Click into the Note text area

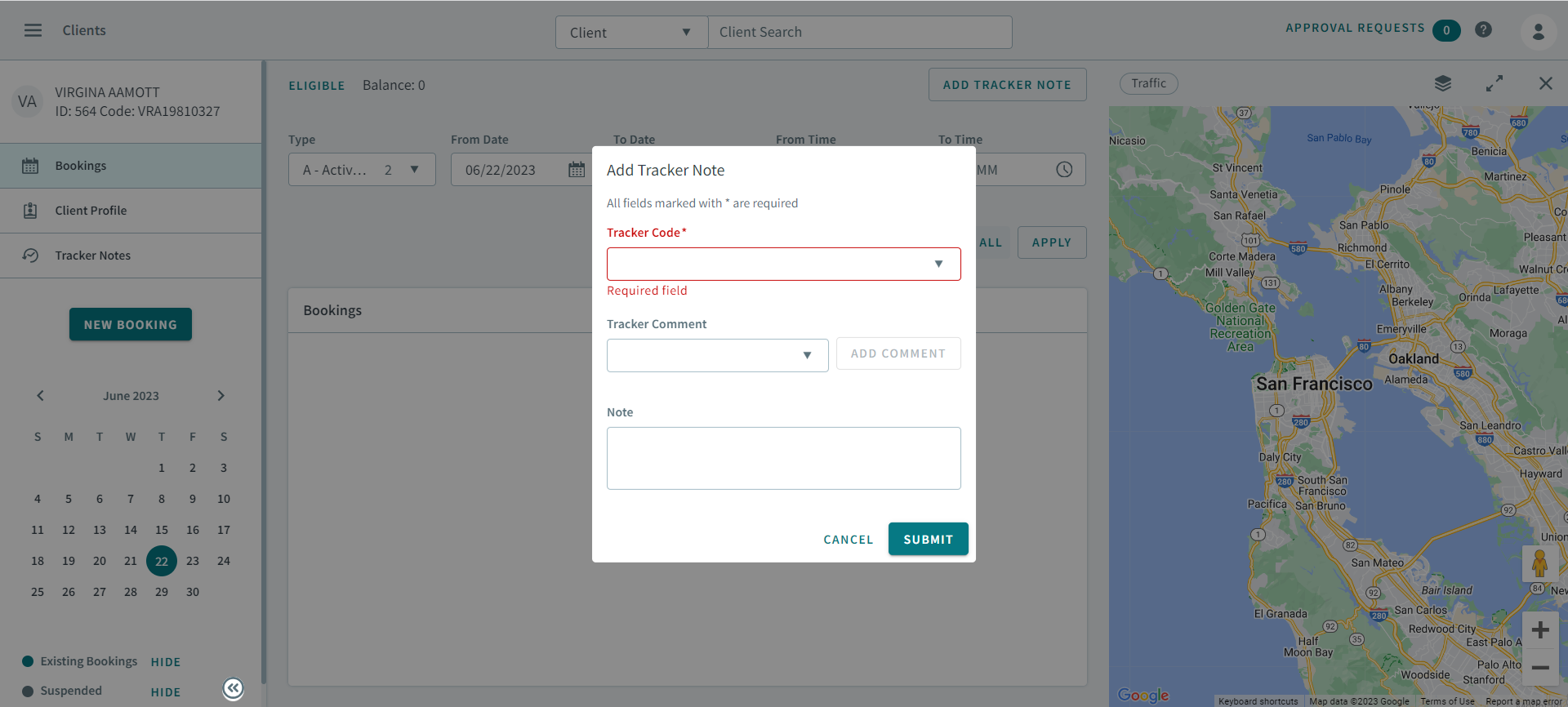tap(783, 458)
